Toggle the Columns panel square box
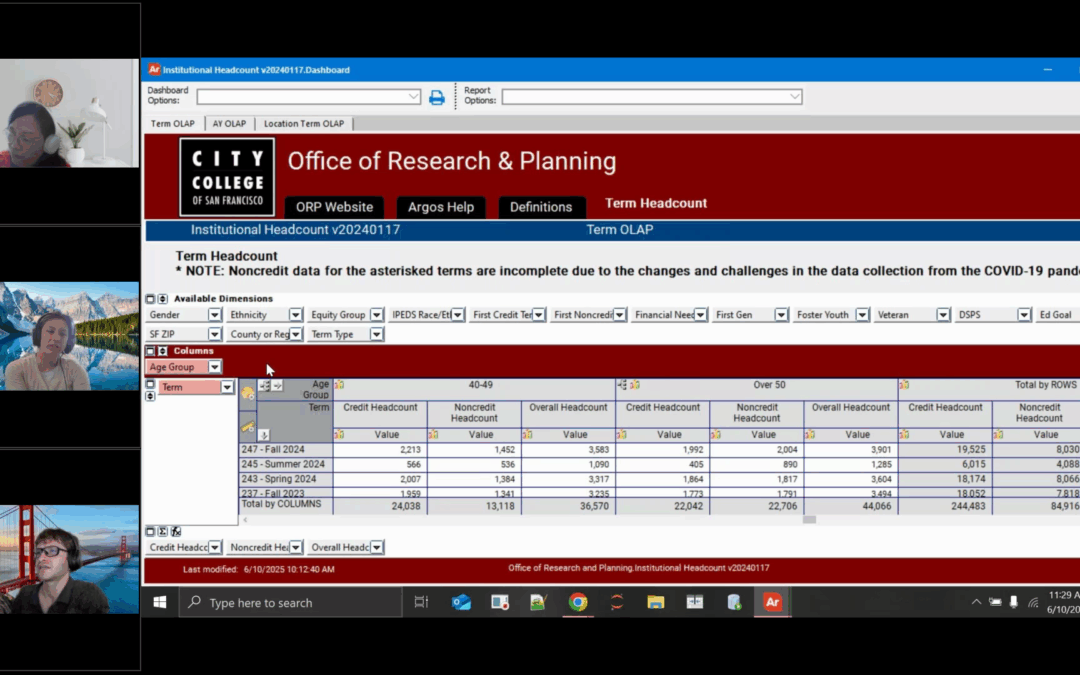Image resolution: width=1080 pixels, height=675 pixels. 150,351
